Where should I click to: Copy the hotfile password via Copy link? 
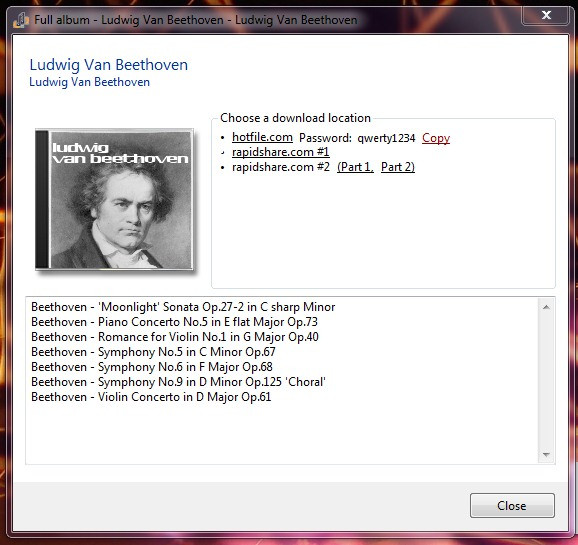pyautogui.click(x=436, y=138)
